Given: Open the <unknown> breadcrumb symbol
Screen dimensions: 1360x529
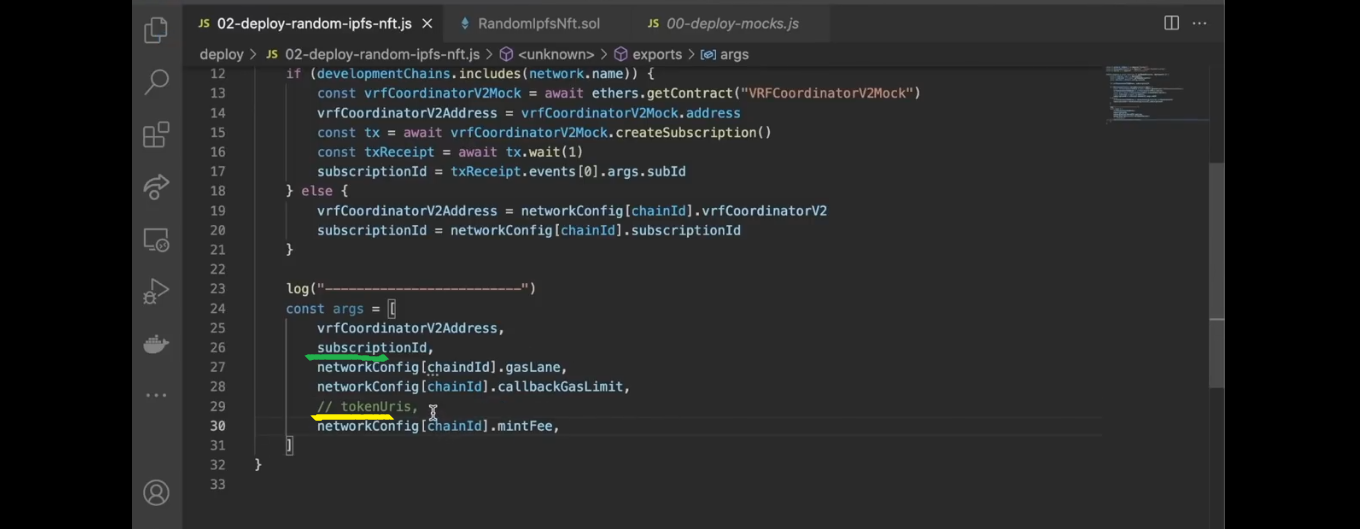Looking at the screenshot, I should (x=547, y=54).
